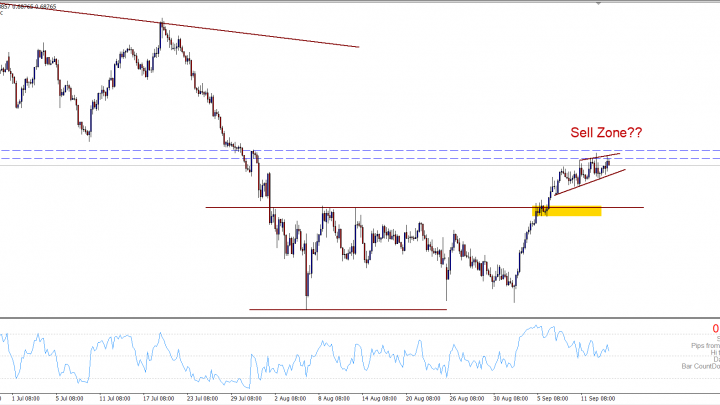Click the red '0' value in indicator panel
This screenshot has height=405, width=720.
click(715, 328)
